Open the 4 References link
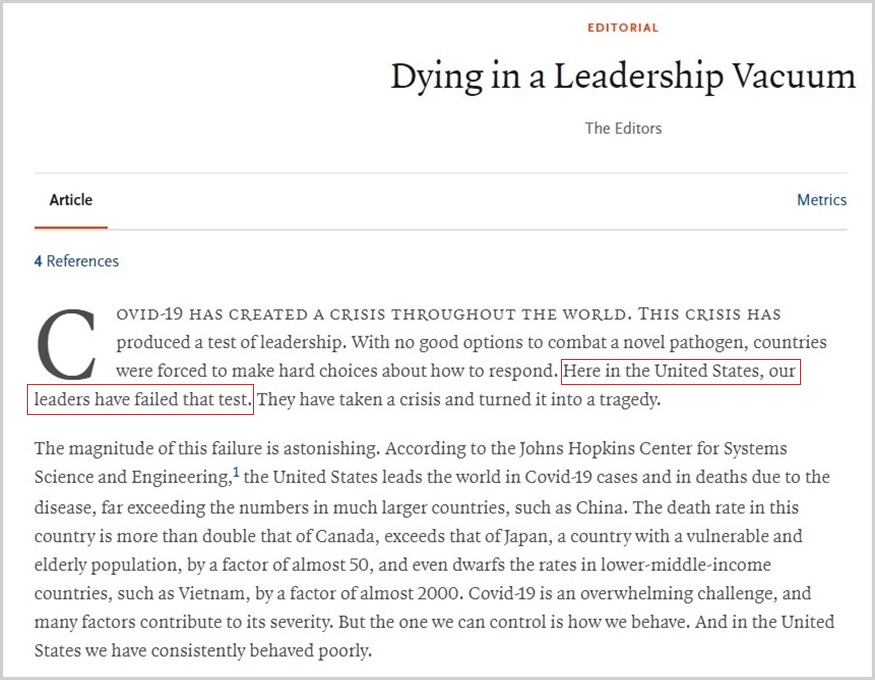The image size is (875, 680). point(76,261)
